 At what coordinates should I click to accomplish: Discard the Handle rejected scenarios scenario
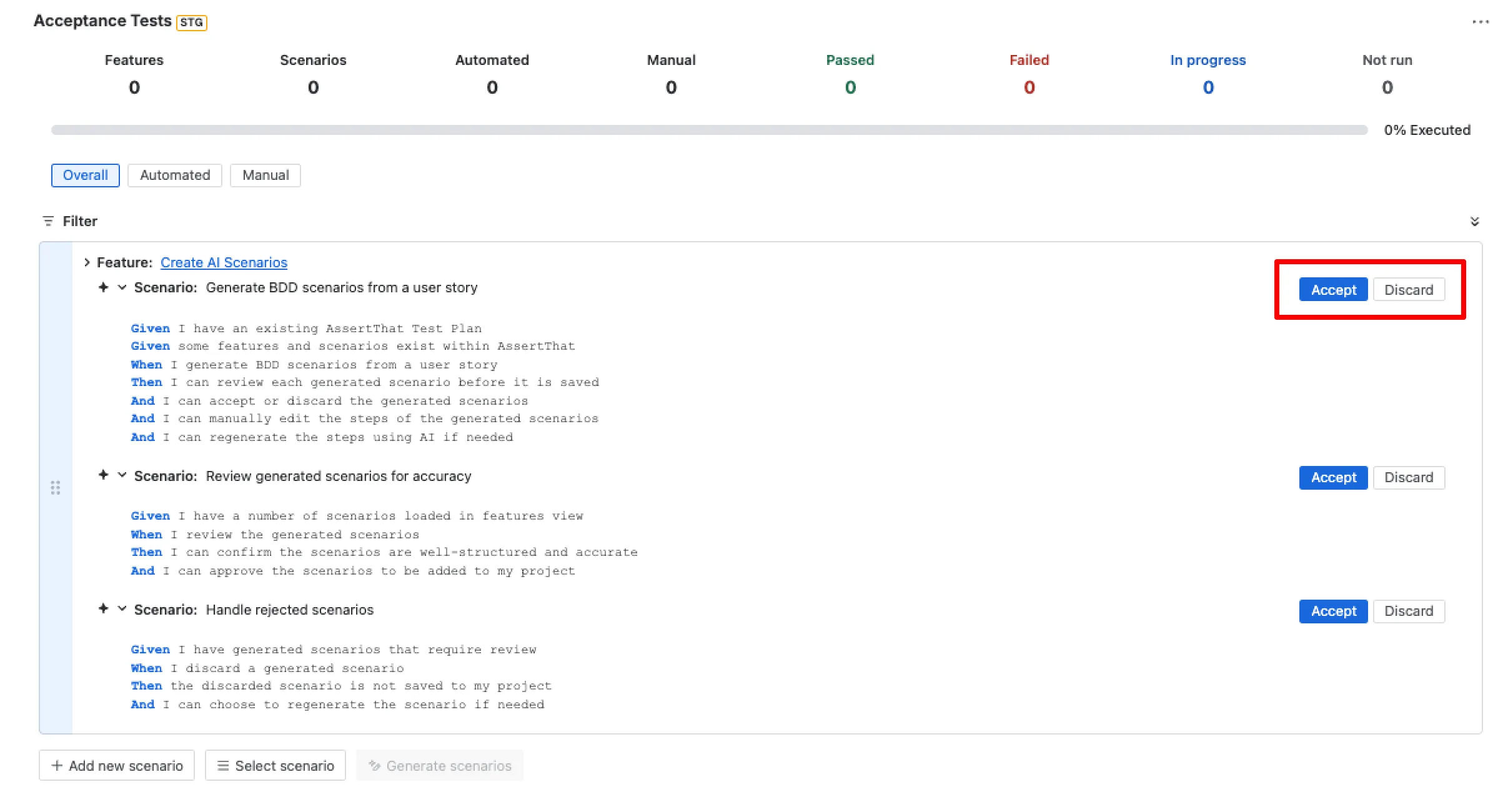[1409, 611]
